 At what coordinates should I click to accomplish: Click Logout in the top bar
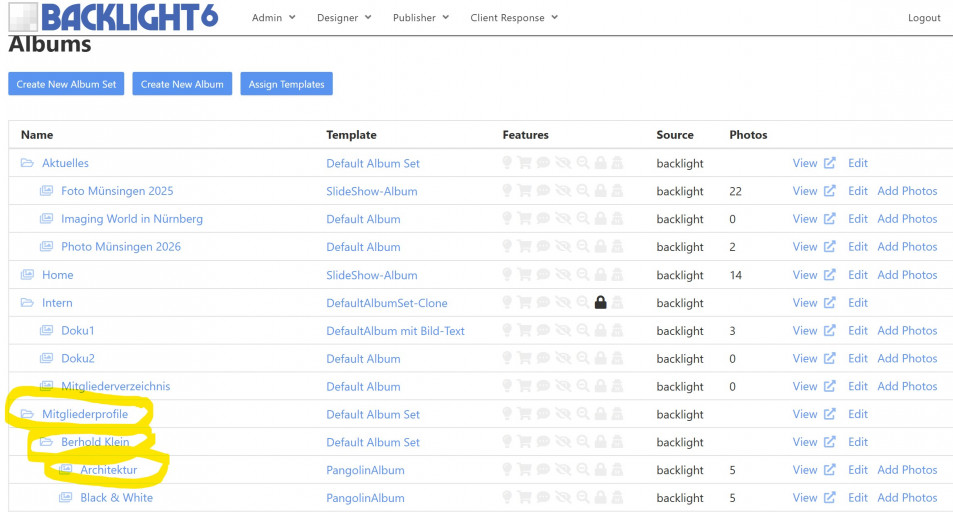[923, 18]
